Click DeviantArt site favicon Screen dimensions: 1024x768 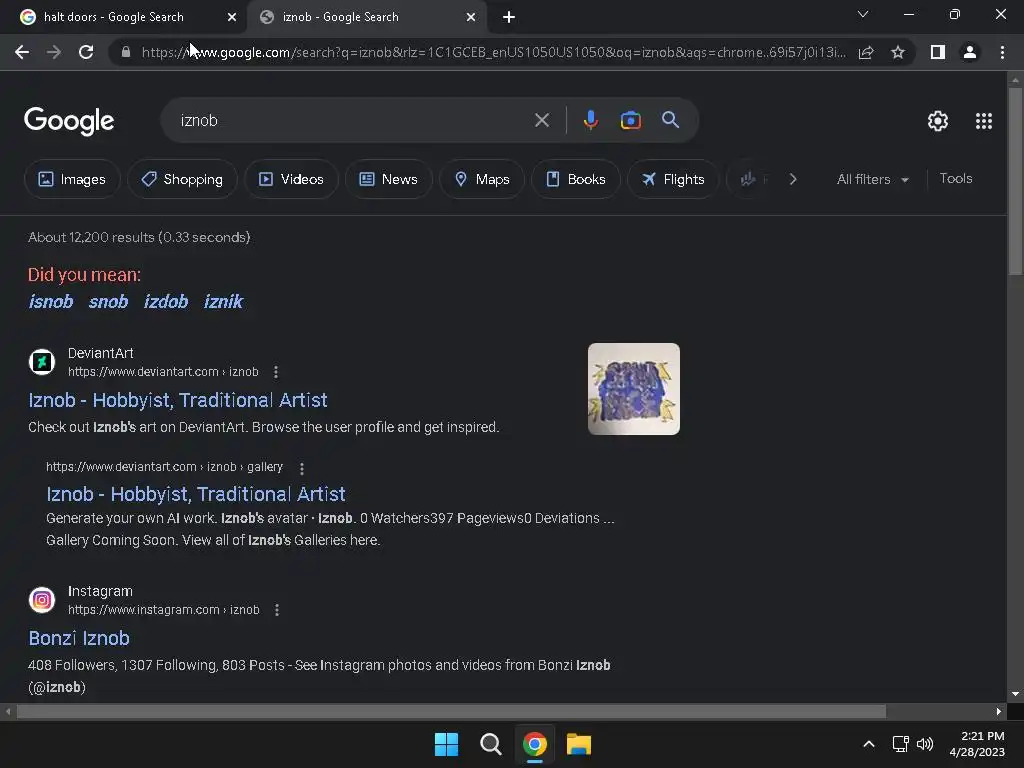(x=42, y=362)
